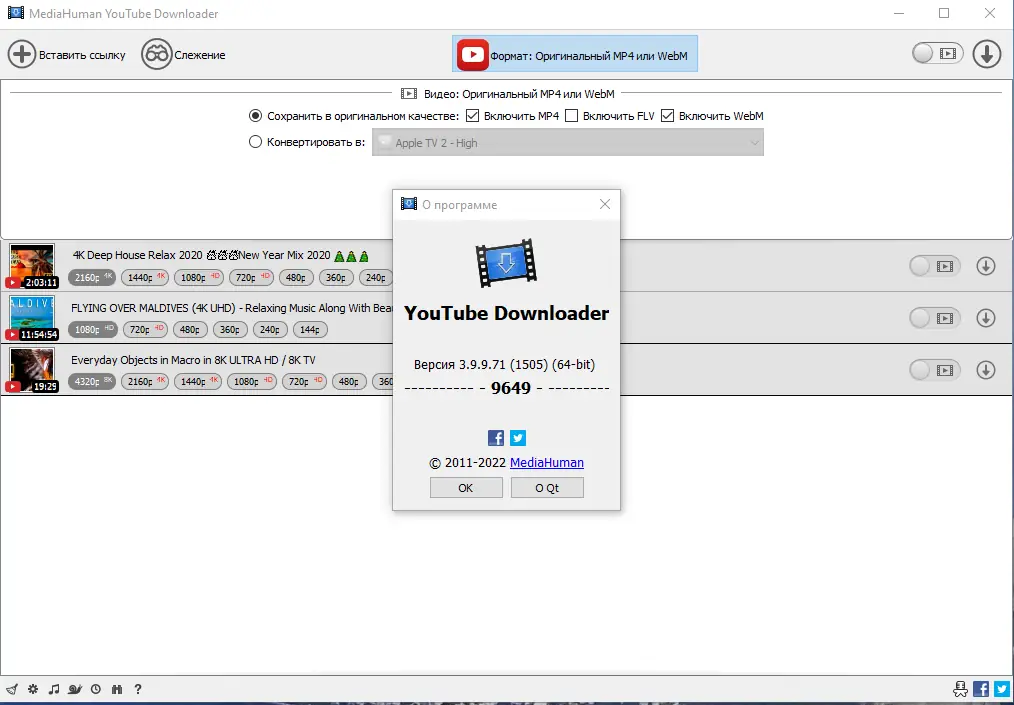Toggle the snail speed-limit icon
Screen dimensions: 1014x705
coord(75,689)
